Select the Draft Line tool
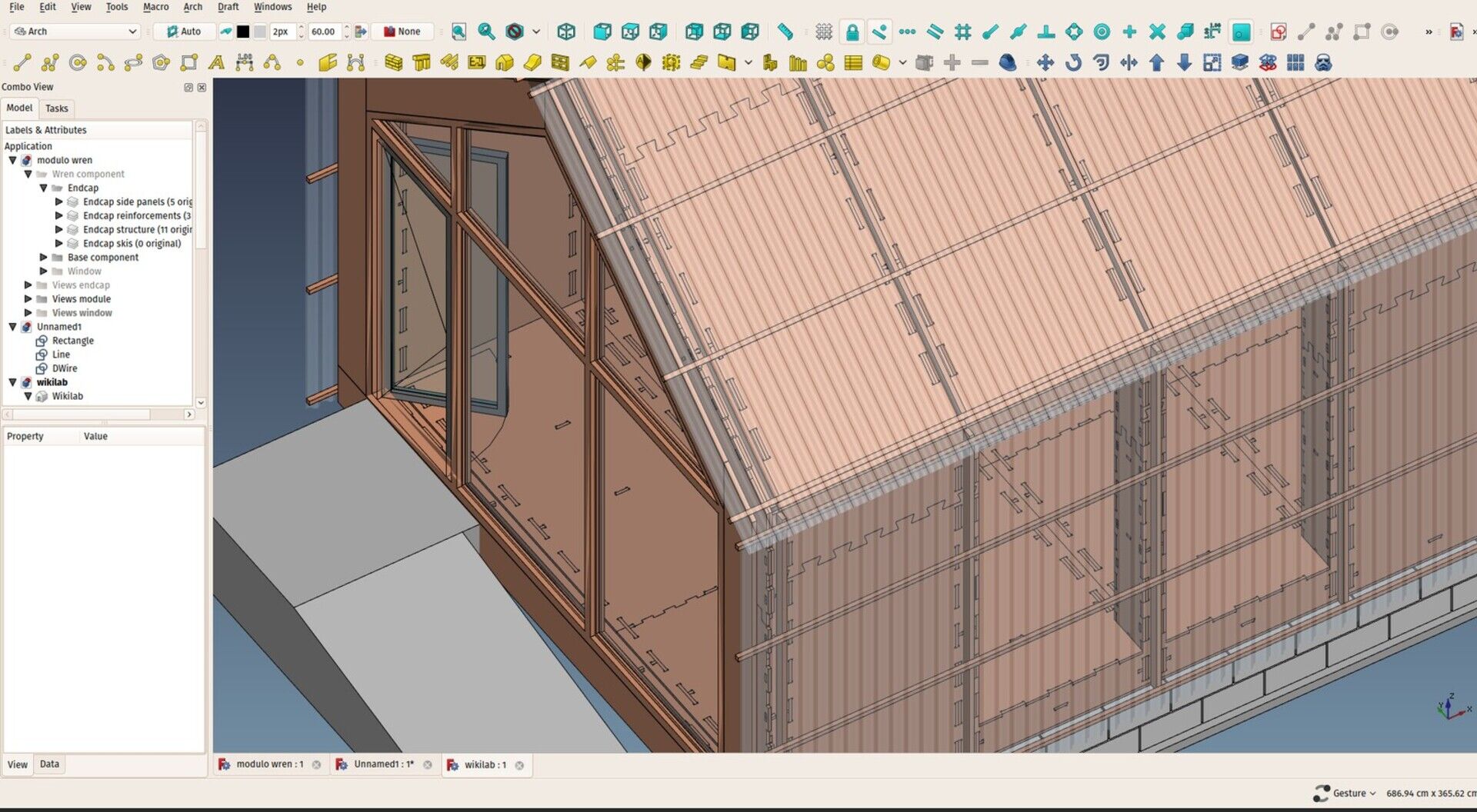The height and width of the screenshot is (812, 1477). (22, 63)
